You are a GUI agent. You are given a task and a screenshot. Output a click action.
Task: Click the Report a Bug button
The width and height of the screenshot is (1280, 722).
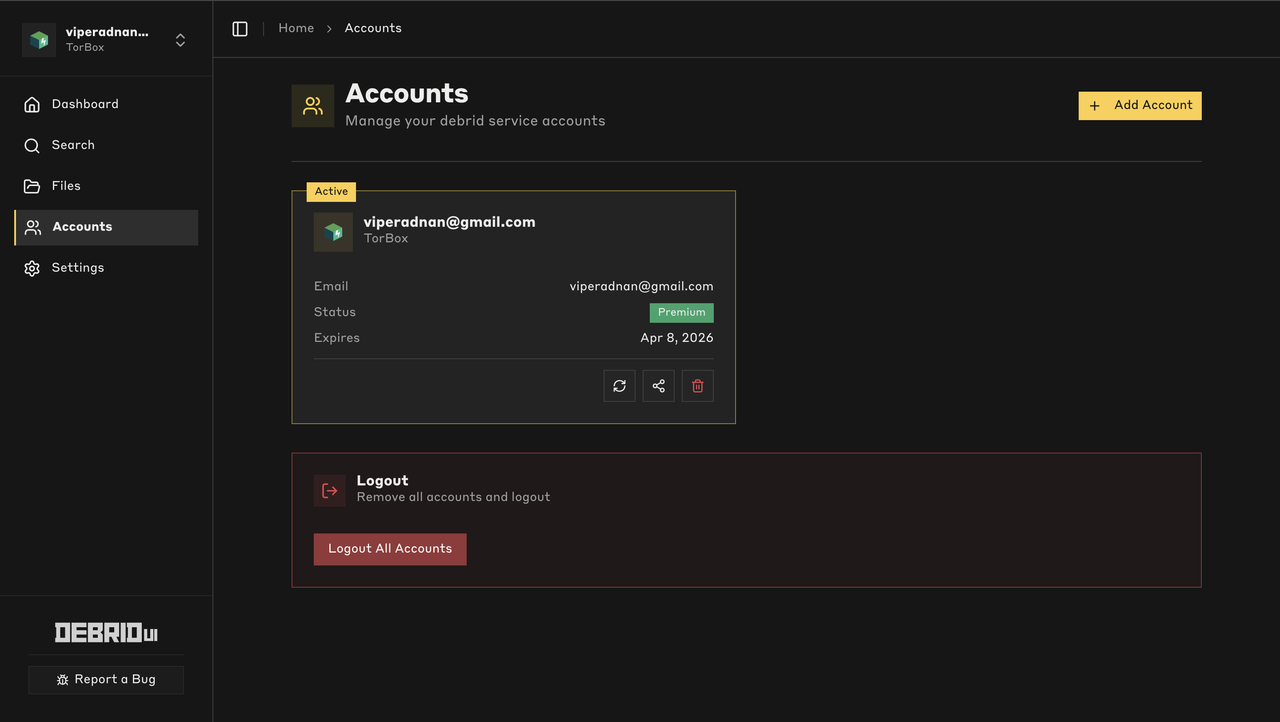pos(106,679)
